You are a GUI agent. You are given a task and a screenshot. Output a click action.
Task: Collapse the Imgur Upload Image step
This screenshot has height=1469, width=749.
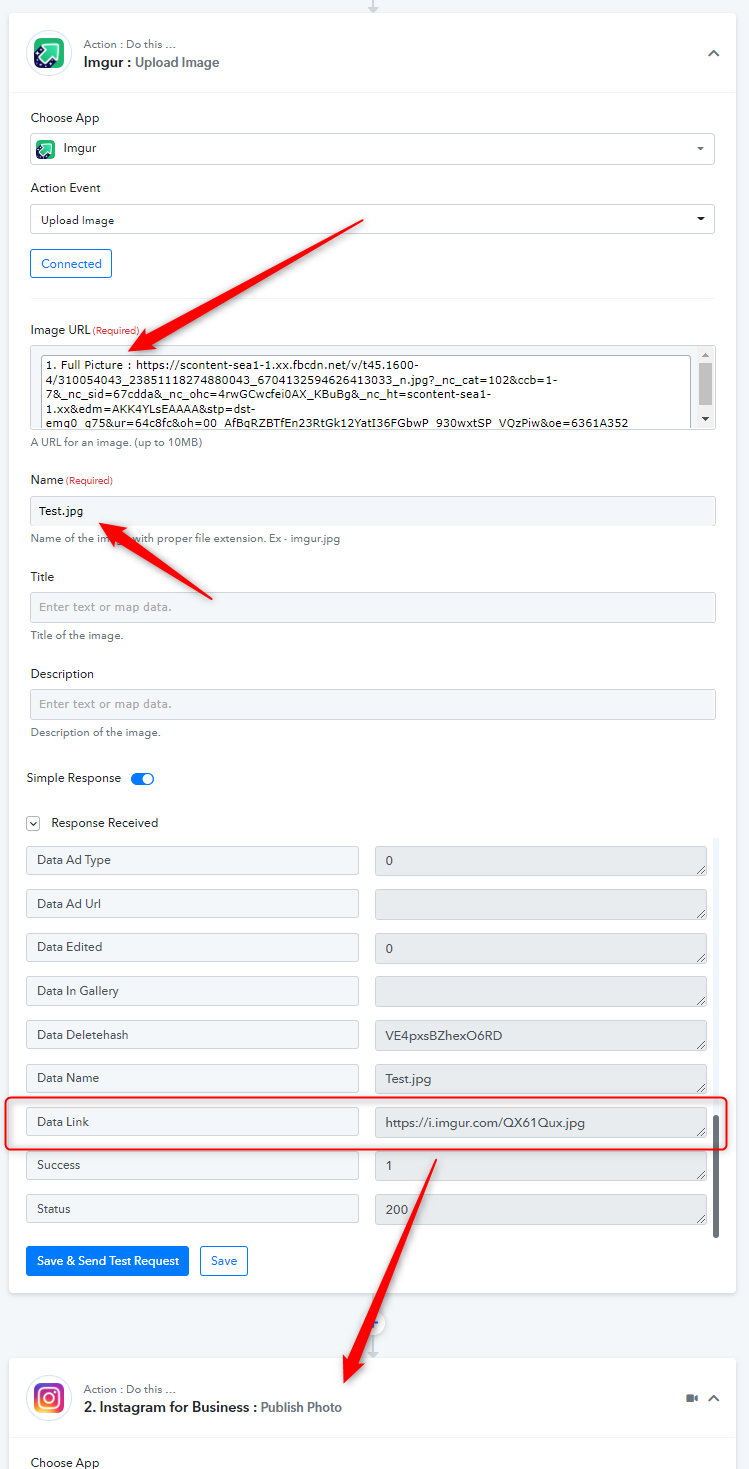coord(713,53)
